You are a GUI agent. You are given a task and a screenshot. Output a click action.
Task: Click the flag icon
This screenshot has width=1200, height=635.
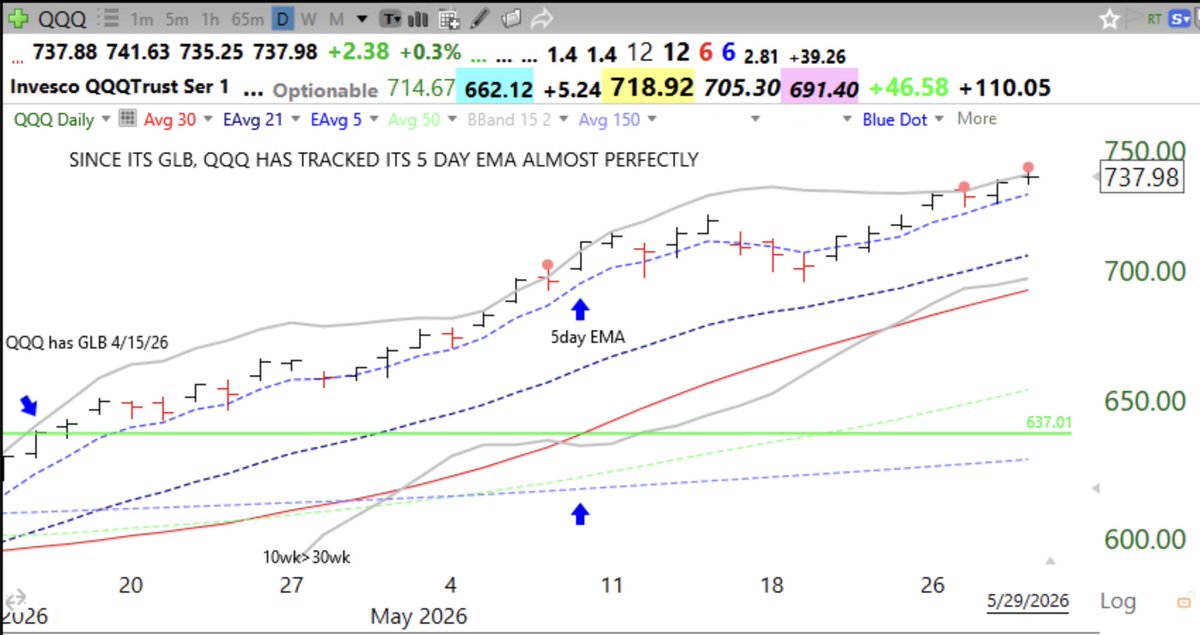(1133, 19)
